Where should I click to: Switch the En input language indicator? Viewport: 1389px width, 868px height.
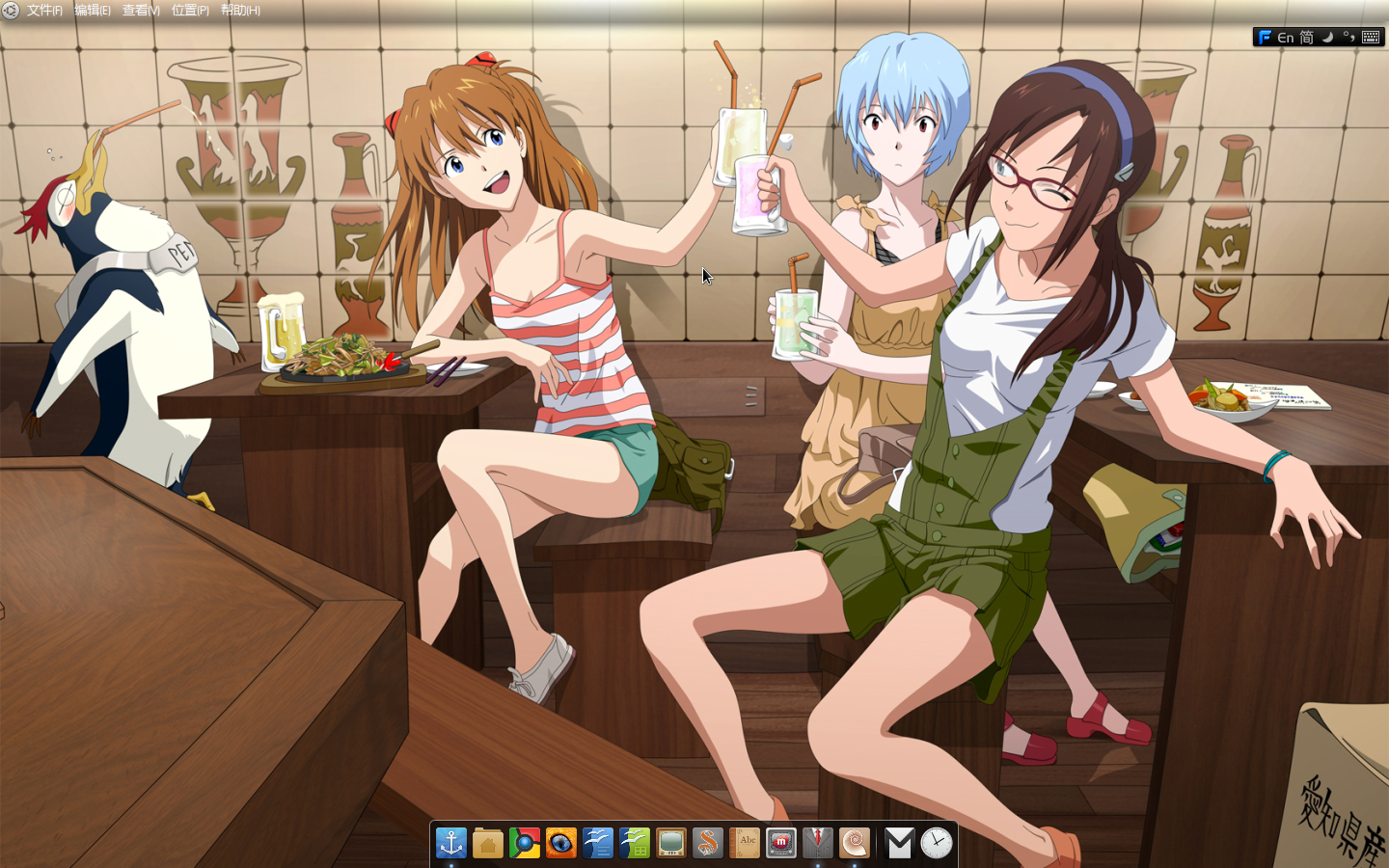pos(1286,38)
